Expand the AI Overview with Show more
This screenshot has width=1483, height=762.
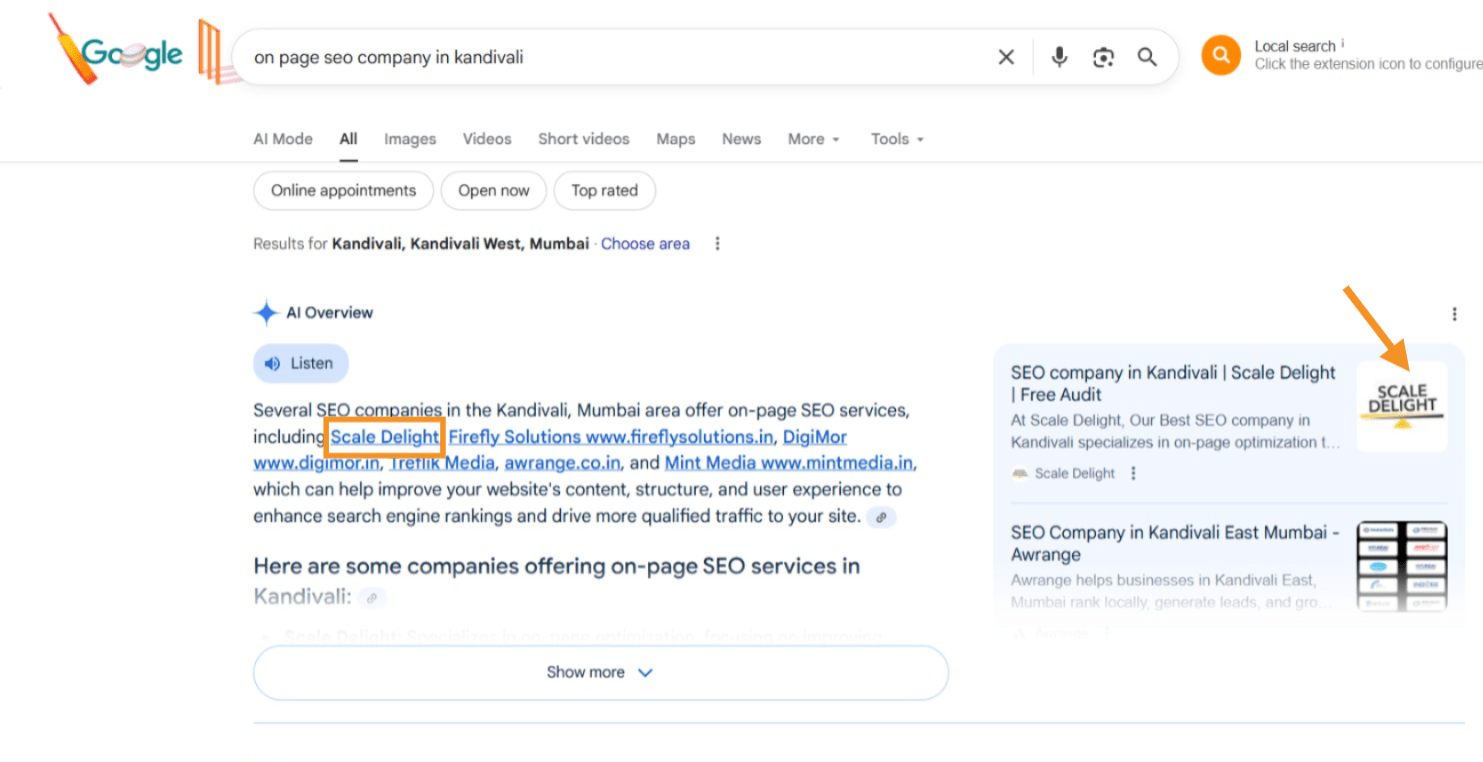click(600, 672)
